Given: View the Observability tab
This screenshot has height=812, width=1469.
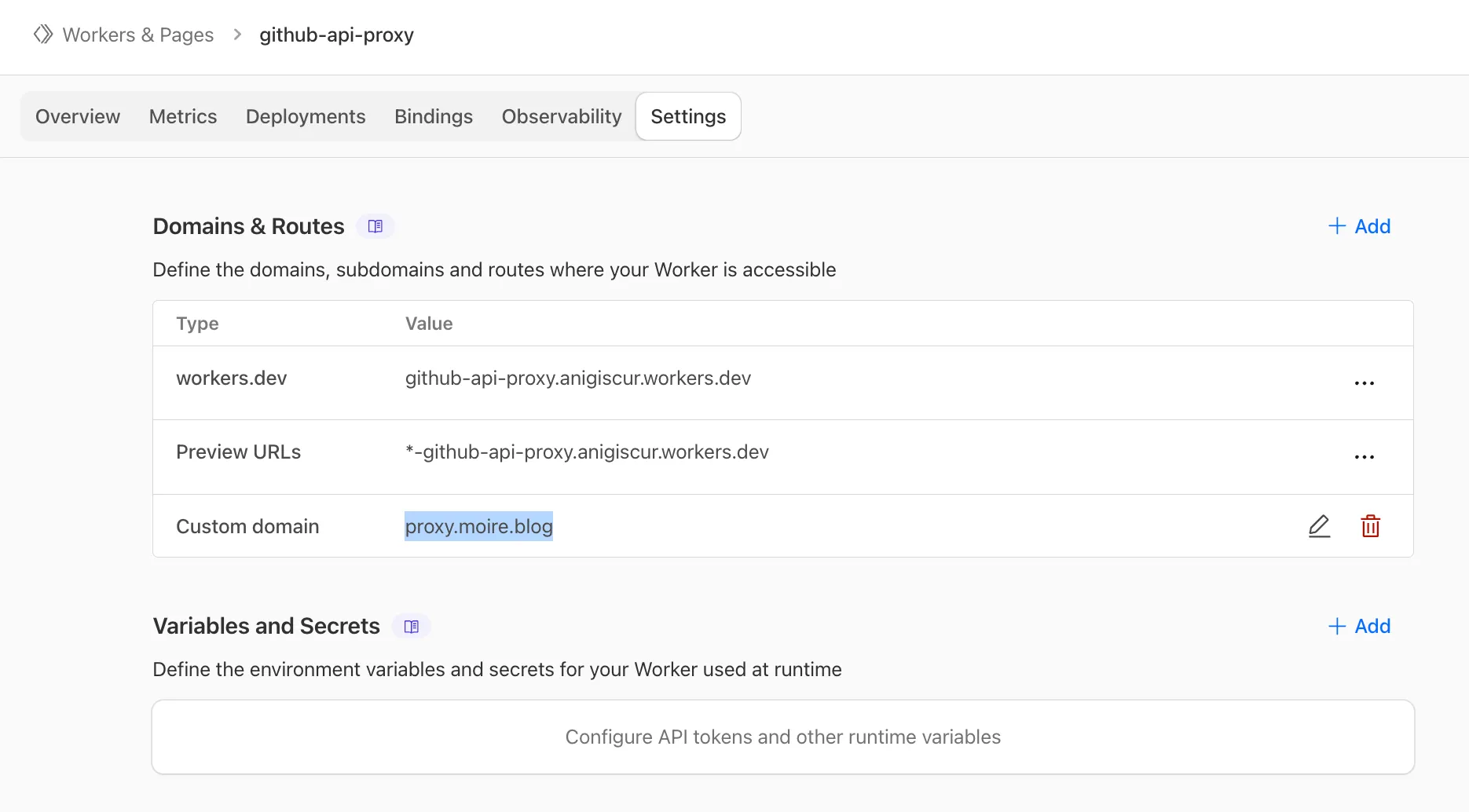Looking at the screenshot, I should (562, 116).
